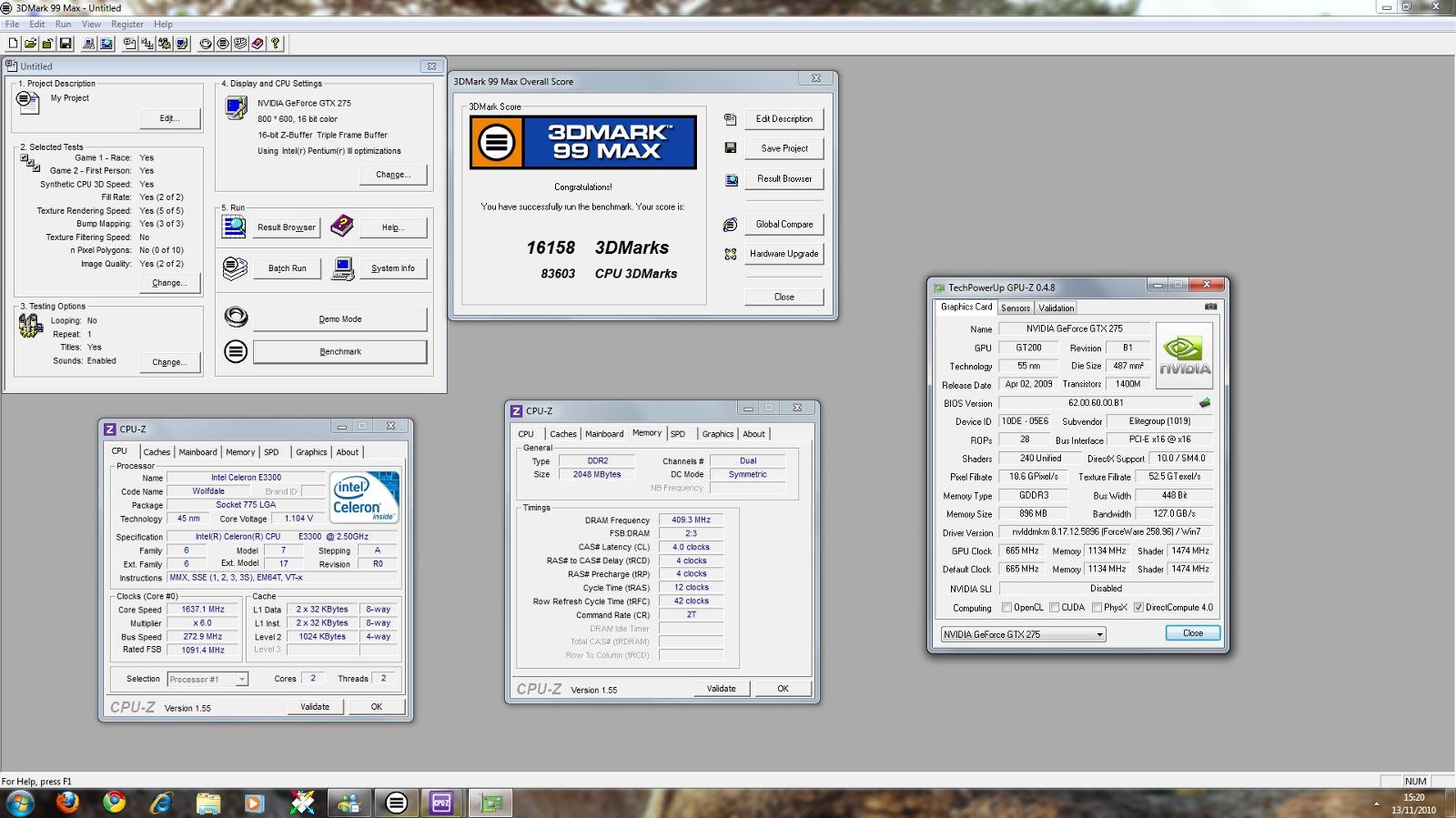Screen dimensions: 1456x818
Task: Click the DRAM Frequency 409.3 MHz field
Action: point(691,520)
